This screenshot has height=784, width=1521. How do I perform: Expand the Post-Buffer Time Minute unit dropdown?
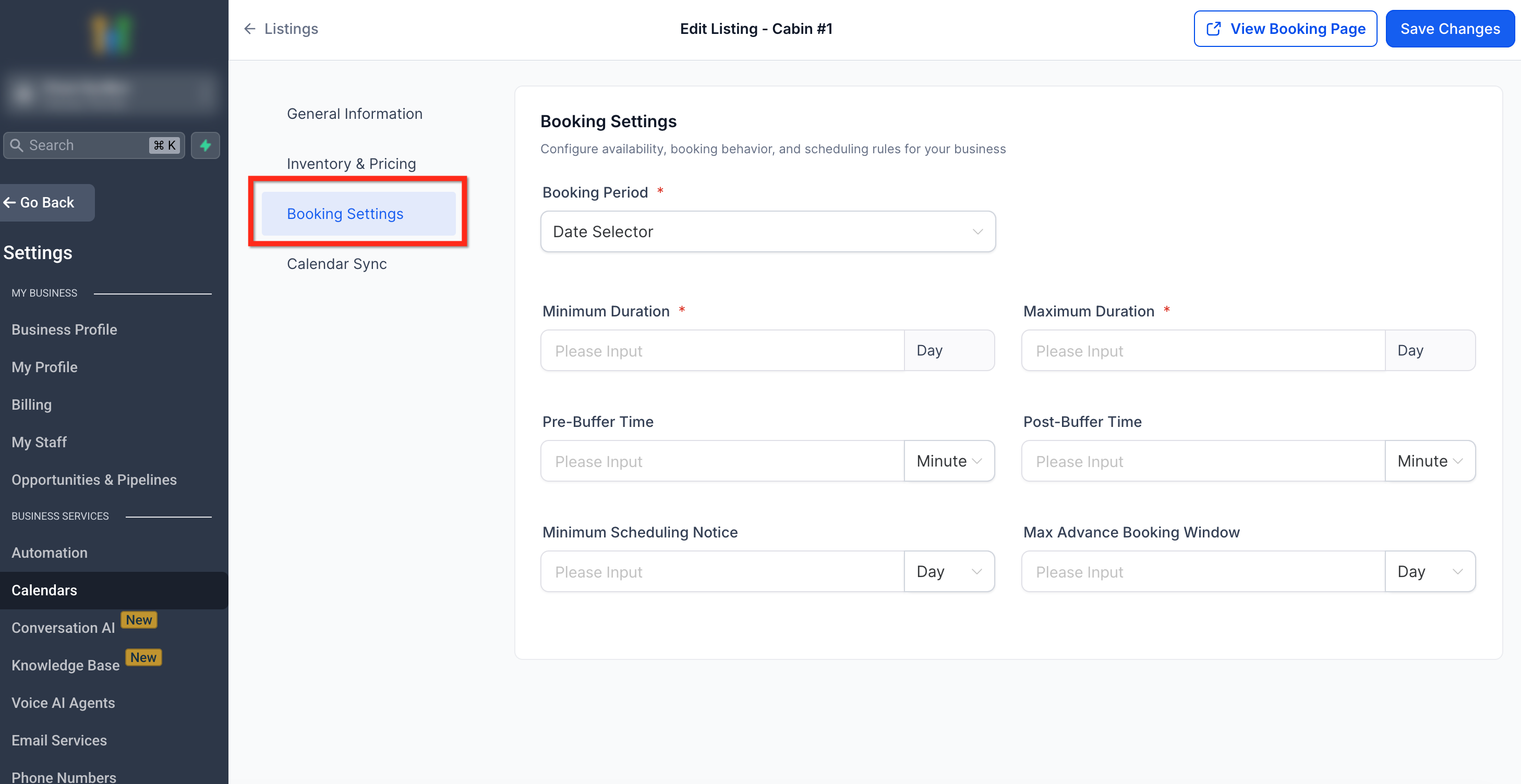1430,461
